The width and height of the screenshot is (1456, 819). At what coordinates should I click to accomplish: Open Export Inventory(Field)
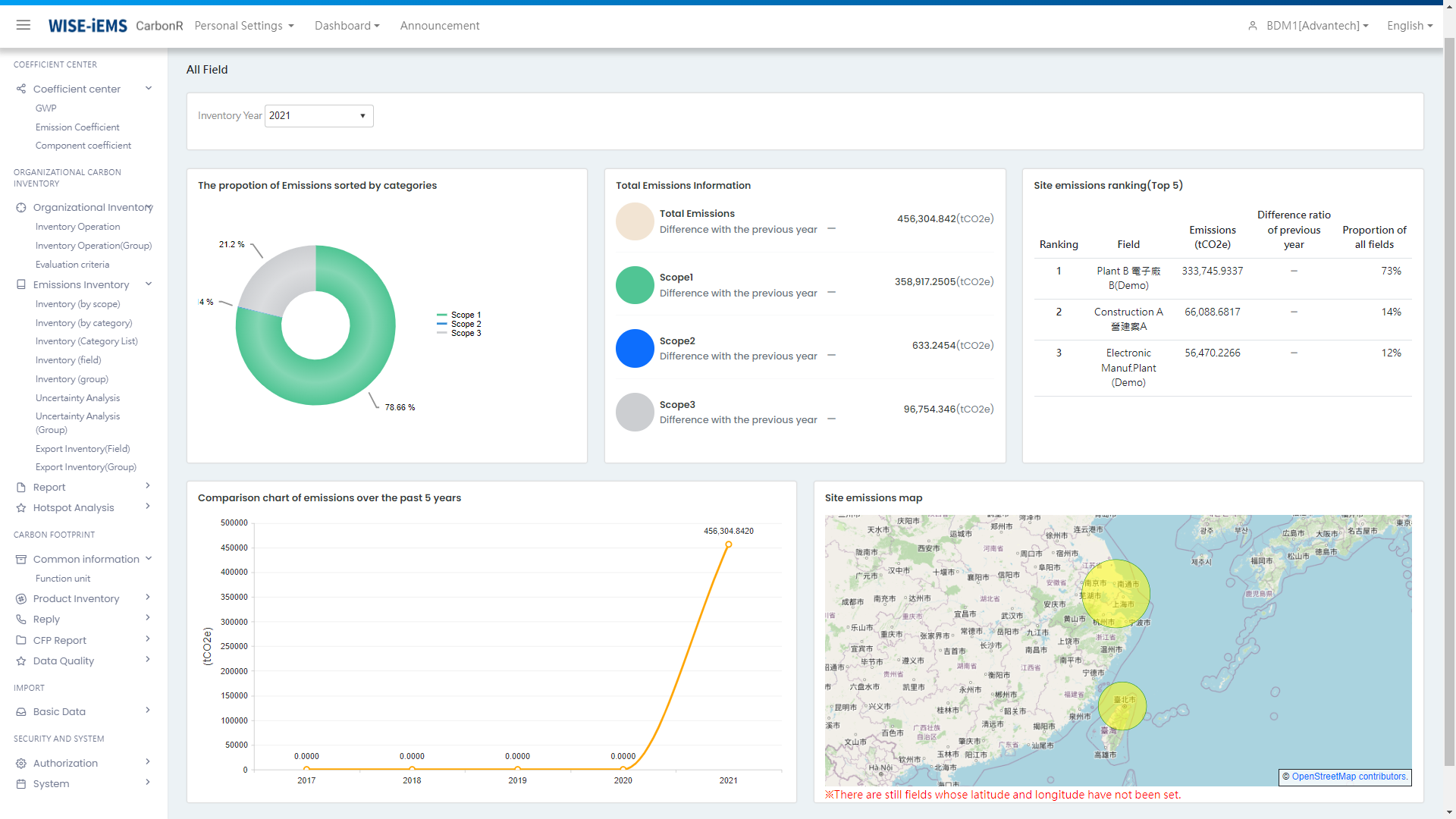(83, 449)
